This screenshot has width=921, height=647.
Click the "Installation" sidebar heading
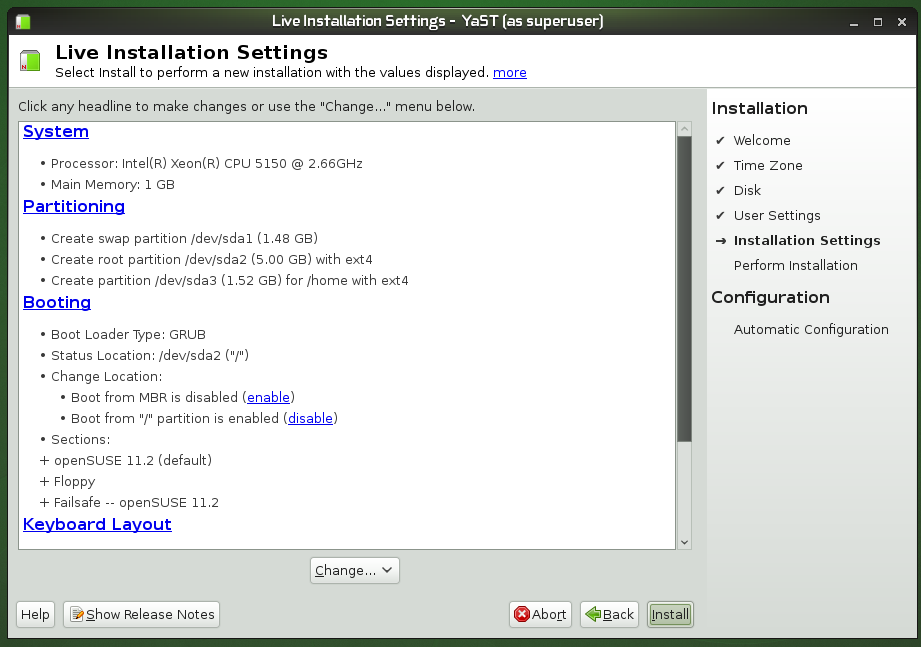759,109
